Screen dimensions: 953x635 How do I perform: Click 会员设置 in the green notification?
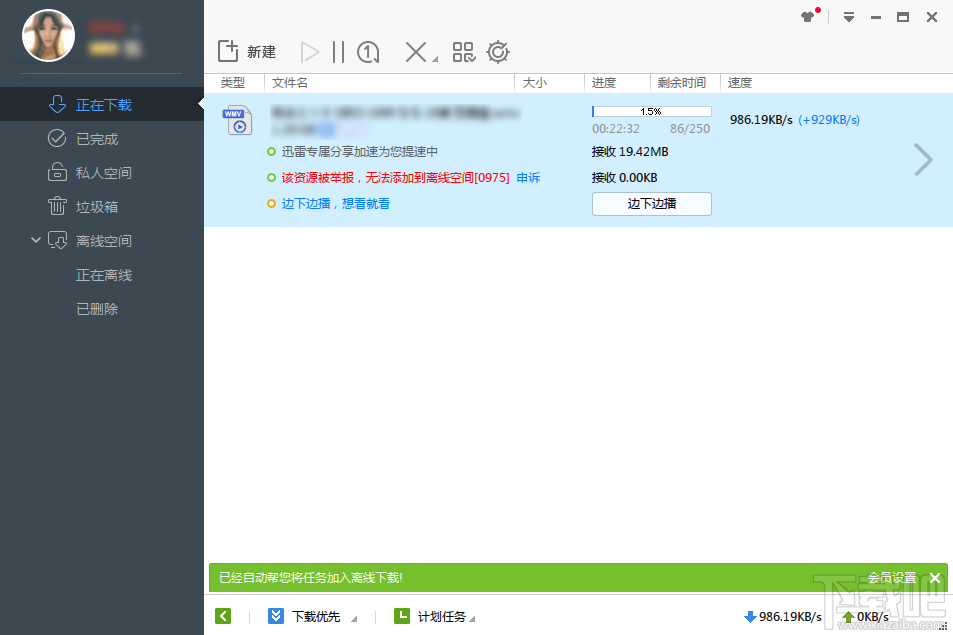(892, 577)
